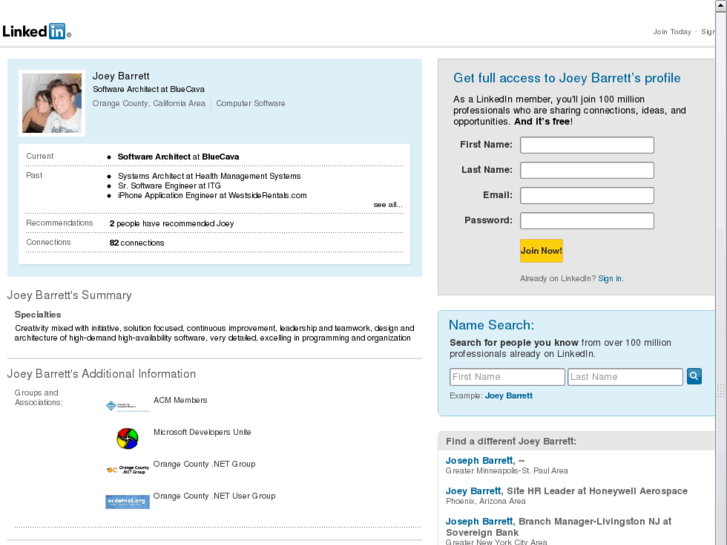
Task: Select Orange County .NET Group name
Action: coord(204,464)
